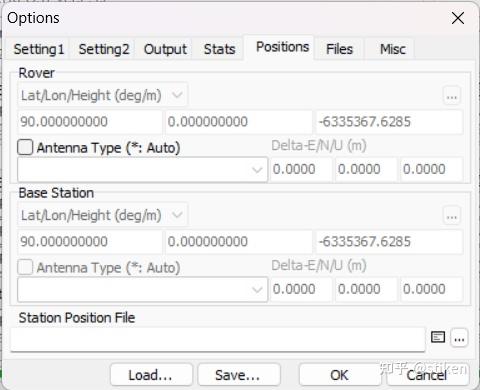Click Rover Delta-E field
This screenshot has height=390, width=480.
(301, 170)
